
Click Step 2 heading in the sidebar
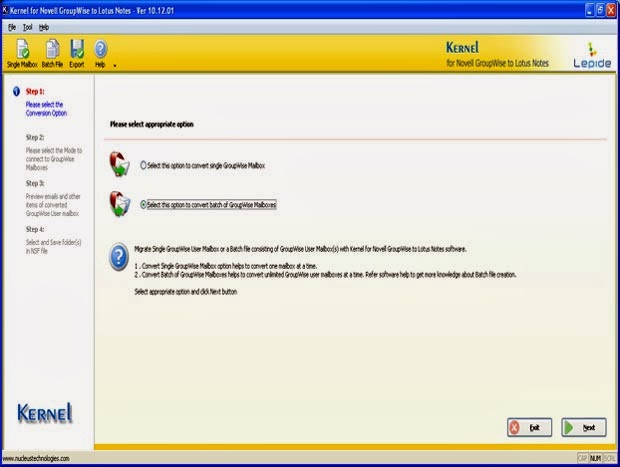(x=35, y=137)
